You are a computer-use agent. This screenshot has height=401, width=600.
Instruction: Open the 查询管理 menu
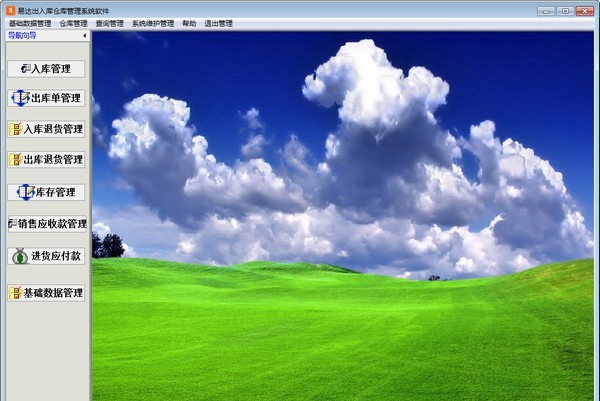[x=109, y=24]
